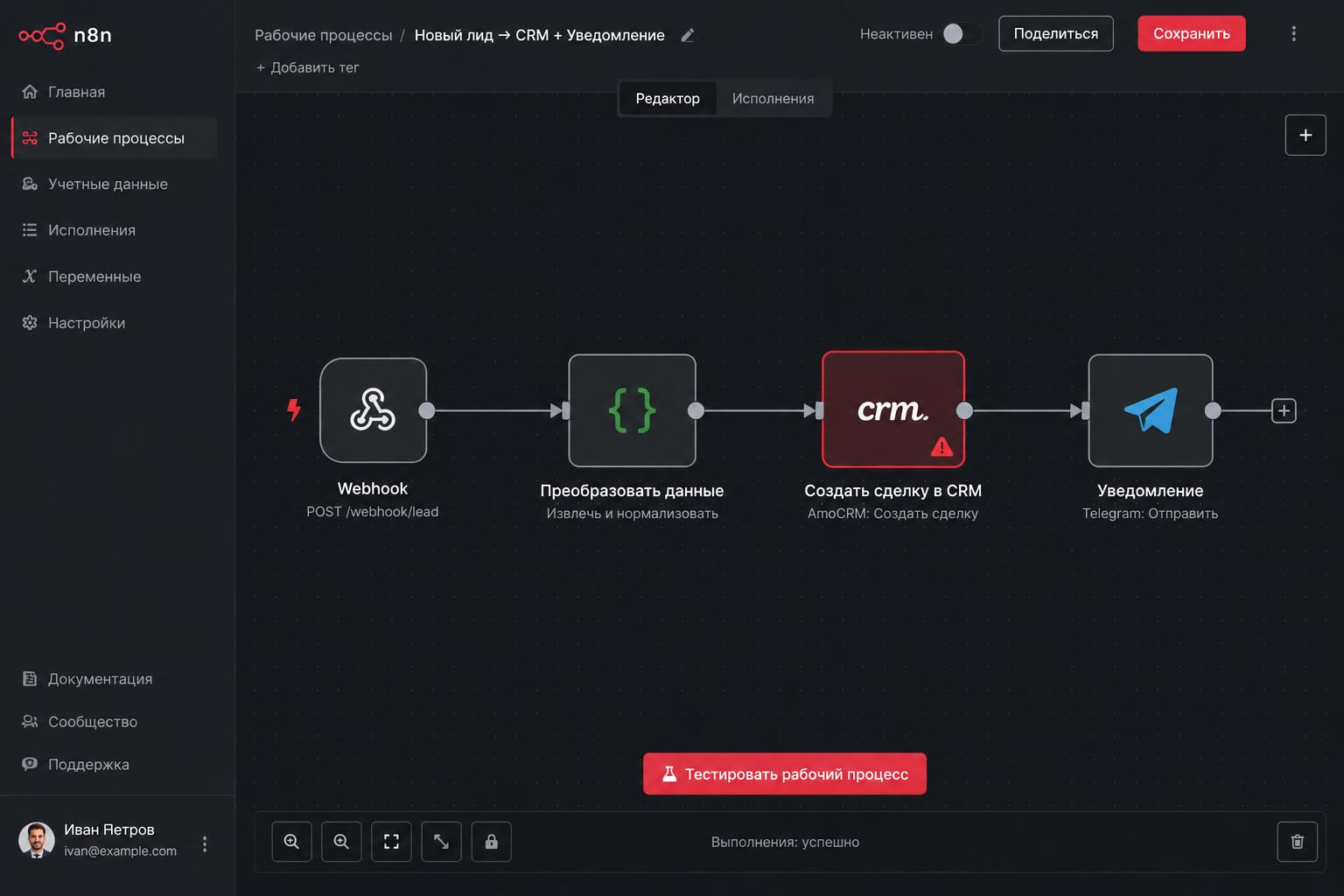Open Настройки via the gear icon
The image size is (1344, 896).
pyautogui.click(x=30, y=323)
